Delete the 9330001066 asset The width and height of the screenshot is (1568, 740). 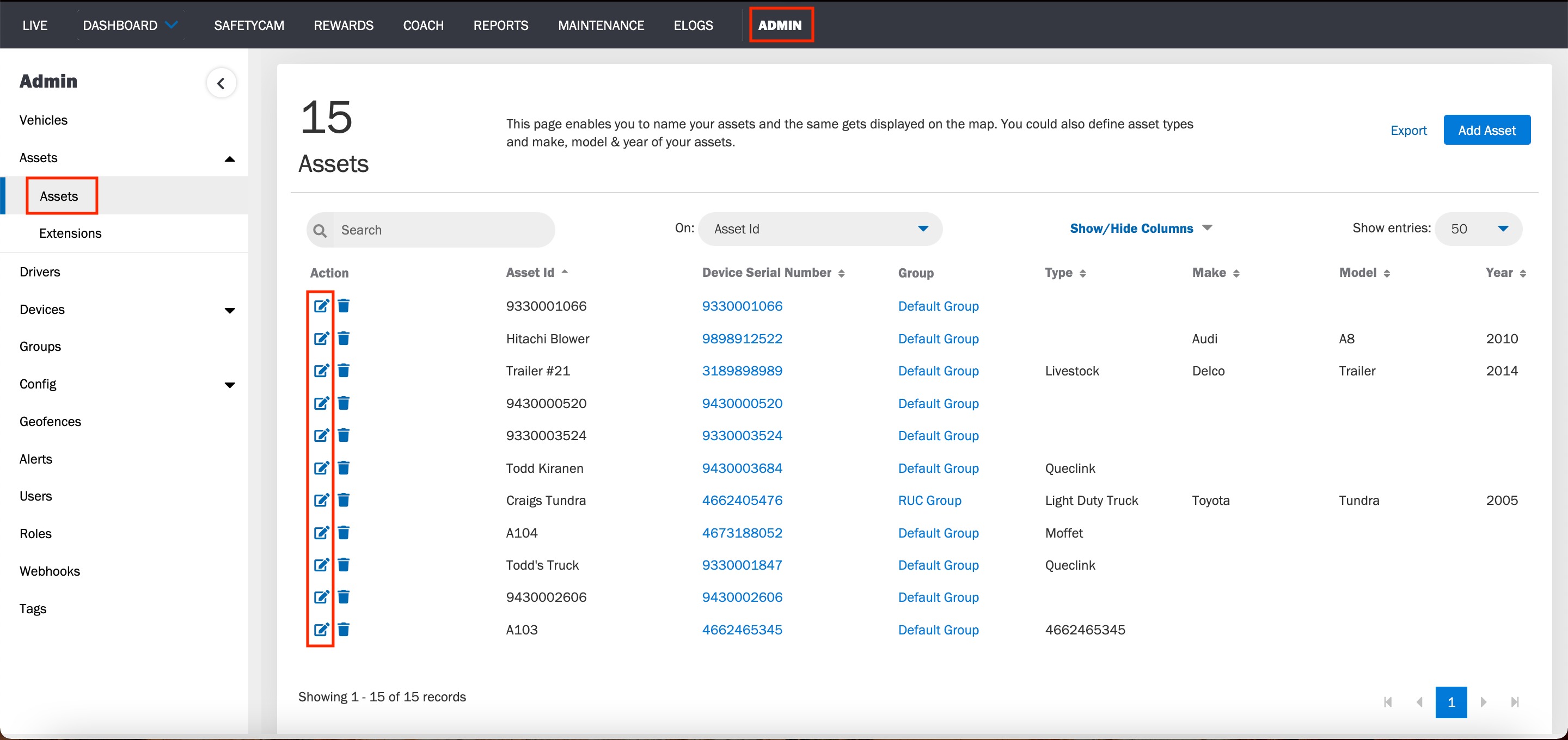pyautogui.click(x=344, y=305)
